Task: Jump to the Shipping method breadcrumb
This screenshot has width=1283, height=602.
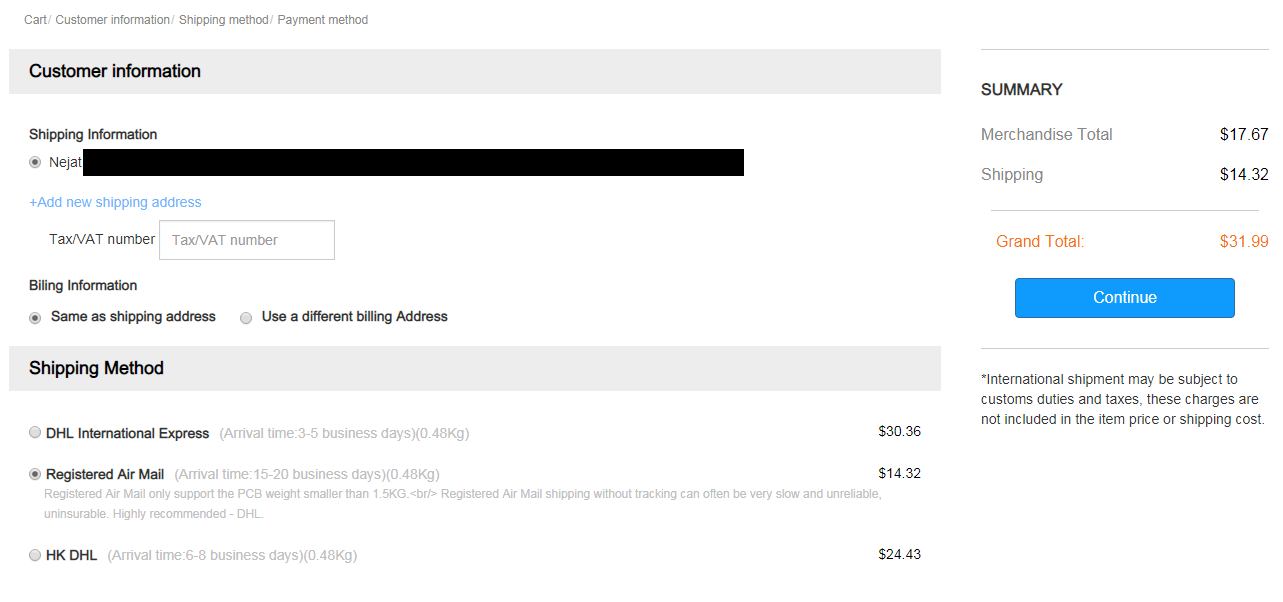Action: (x=223, y=20)
